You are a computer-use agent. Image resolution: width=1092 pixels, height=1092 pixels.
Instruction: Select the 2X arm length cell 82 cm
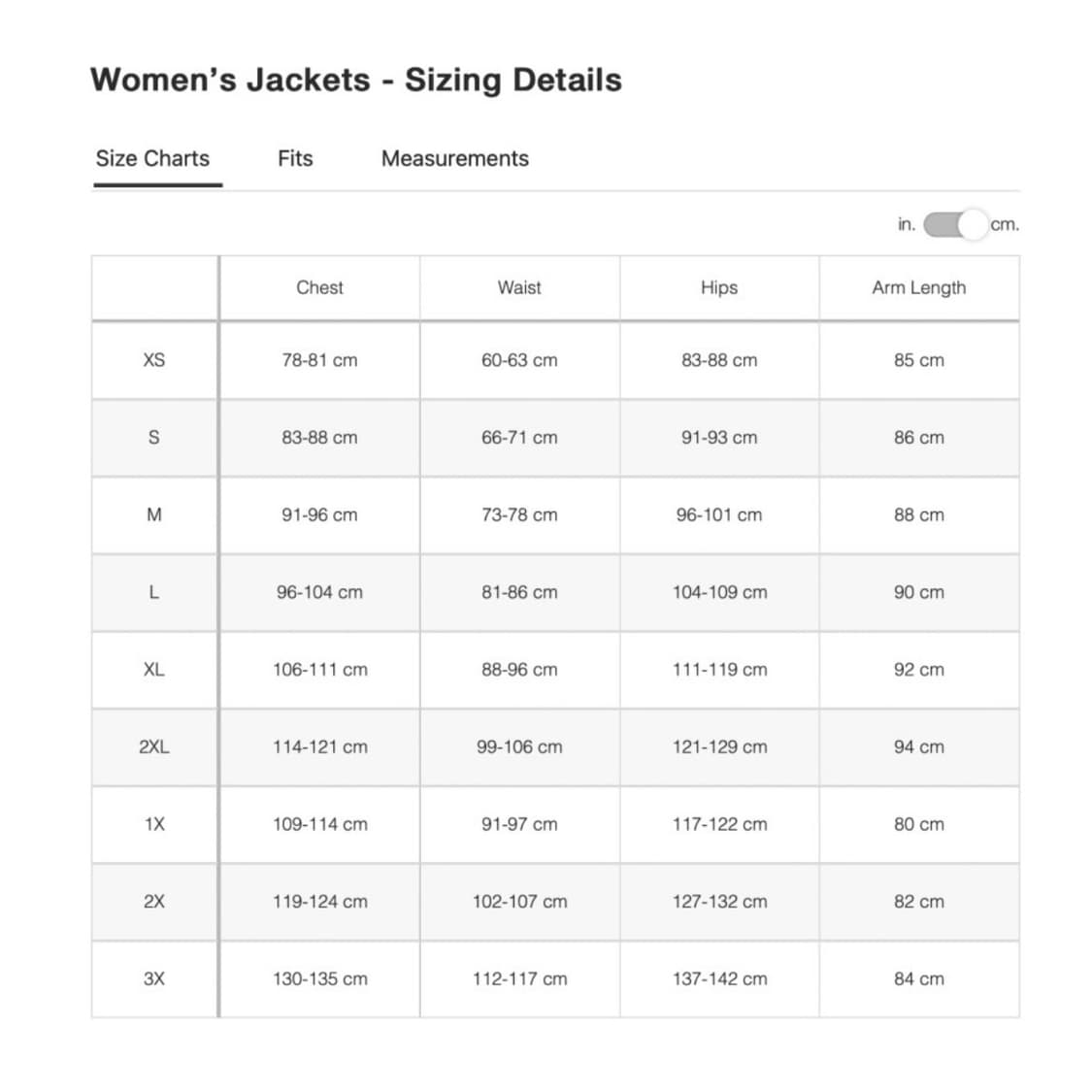click(918, 902)
